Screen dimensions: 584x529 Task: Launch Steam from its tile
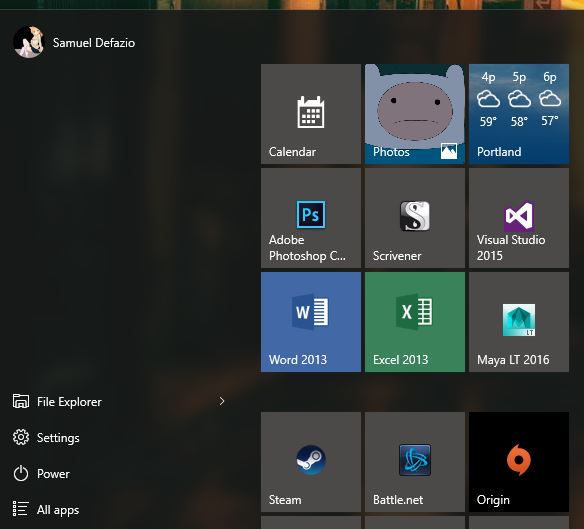tap(311, 462)
